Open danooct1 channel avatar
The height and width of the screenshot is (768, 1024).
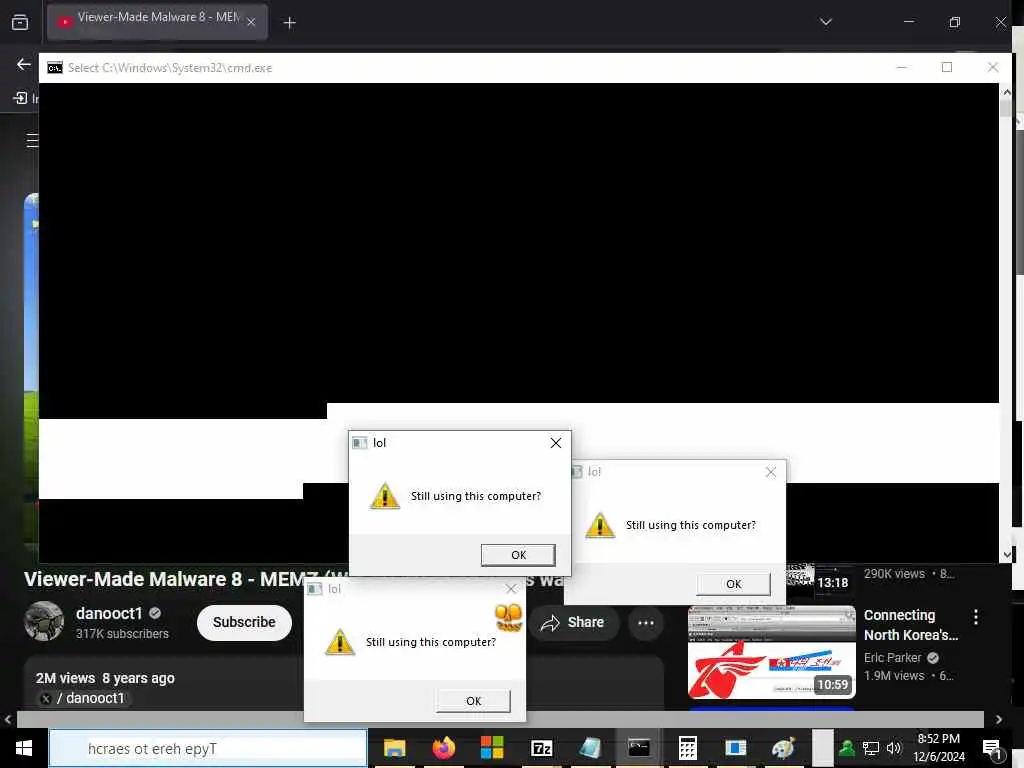tap(44, 621)
